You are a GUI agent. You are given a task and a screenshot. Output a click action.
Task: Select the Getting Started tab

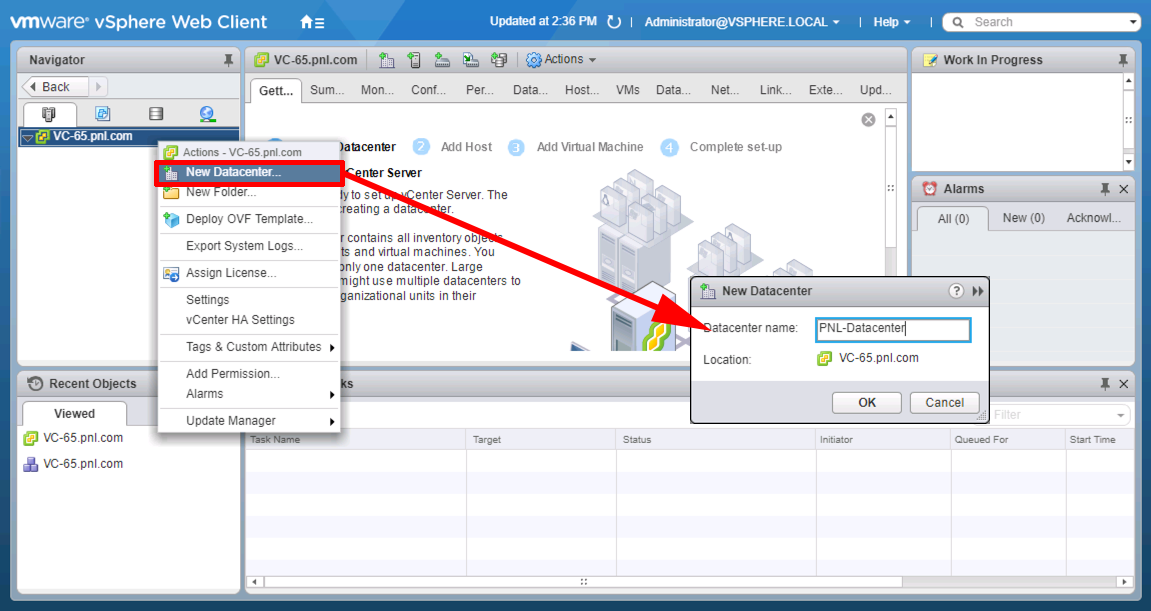tap(276, 91)
